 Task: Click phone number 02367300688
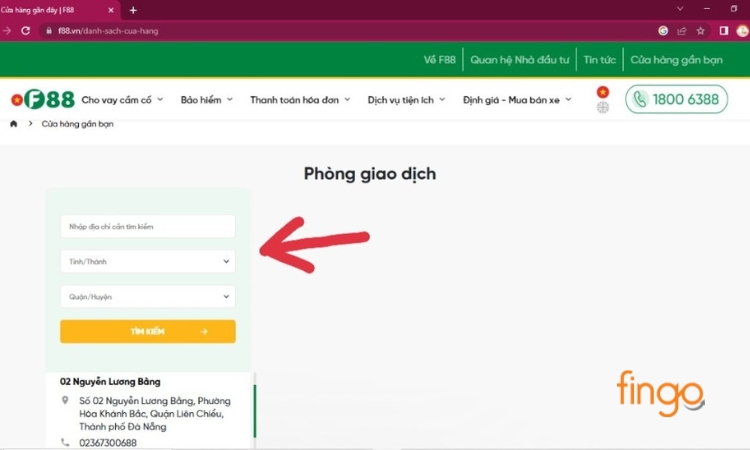click(108, 443)
